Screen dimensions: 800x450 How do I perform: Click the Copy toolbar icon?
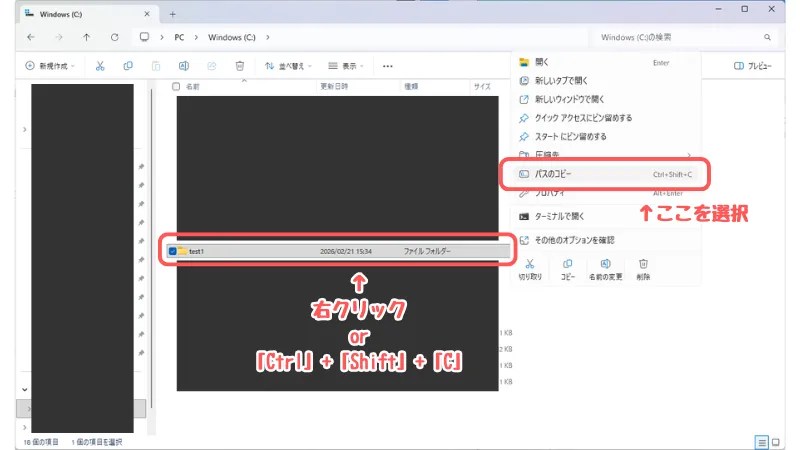128,66
